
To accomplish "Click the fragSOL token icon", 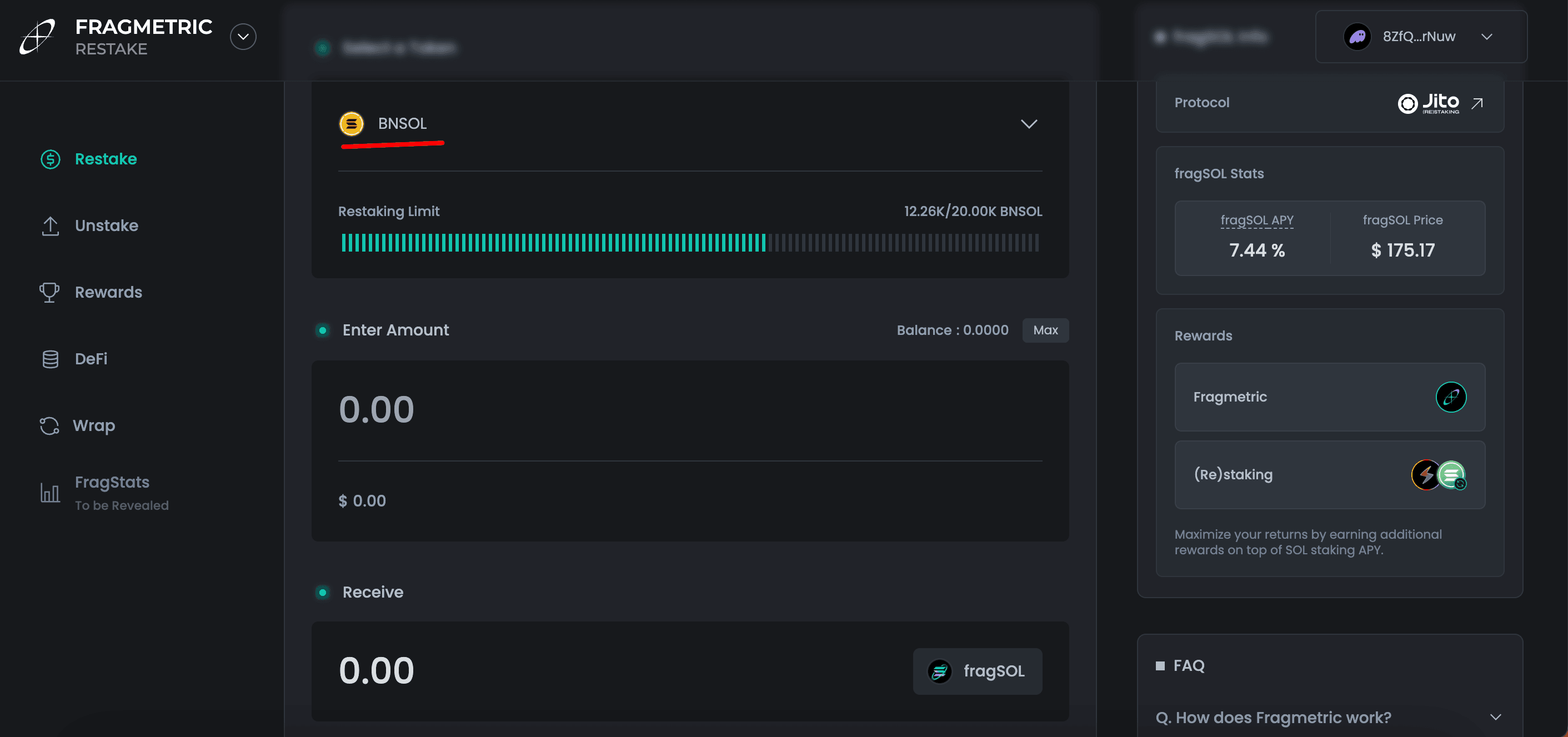I will click(x=939, y=671).
